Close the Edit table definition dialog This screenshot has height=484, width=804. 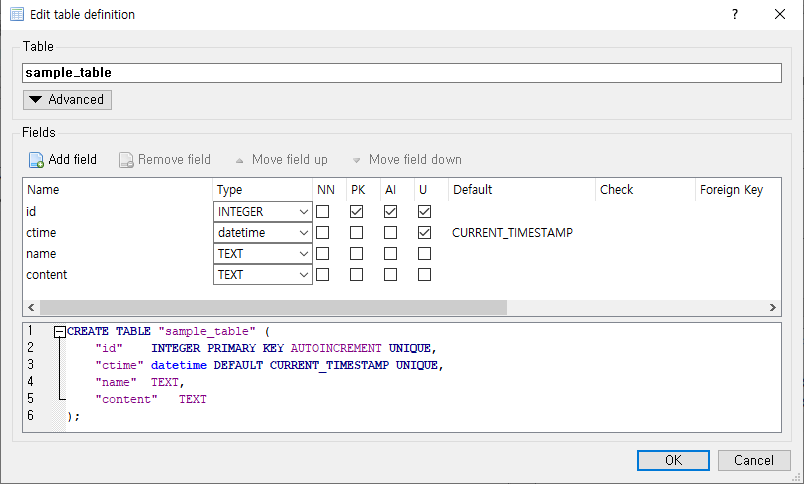click(780, 14)
